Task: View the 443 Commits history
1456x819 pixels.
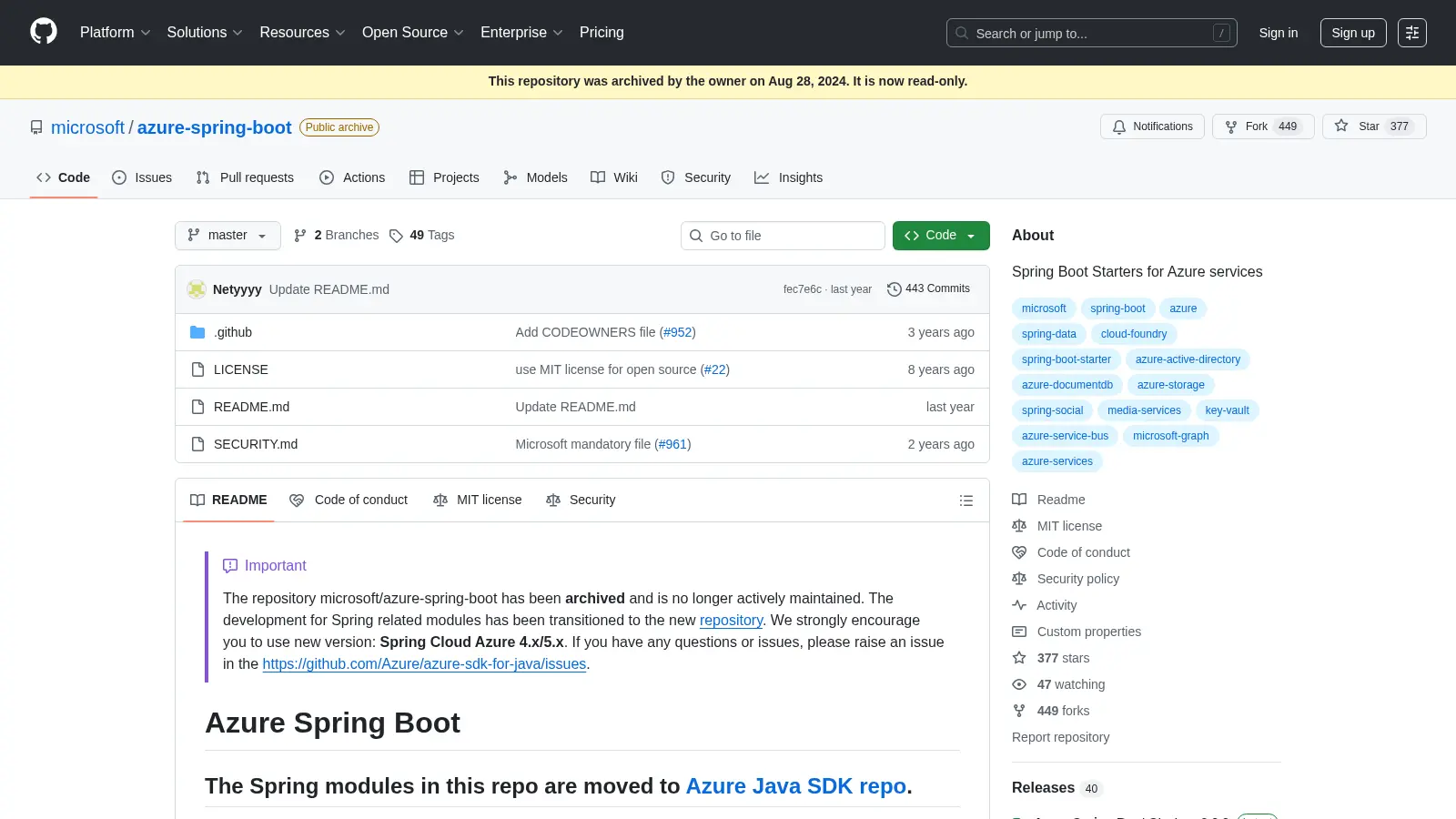Action: pyautogui.click(x=928, y=288)
